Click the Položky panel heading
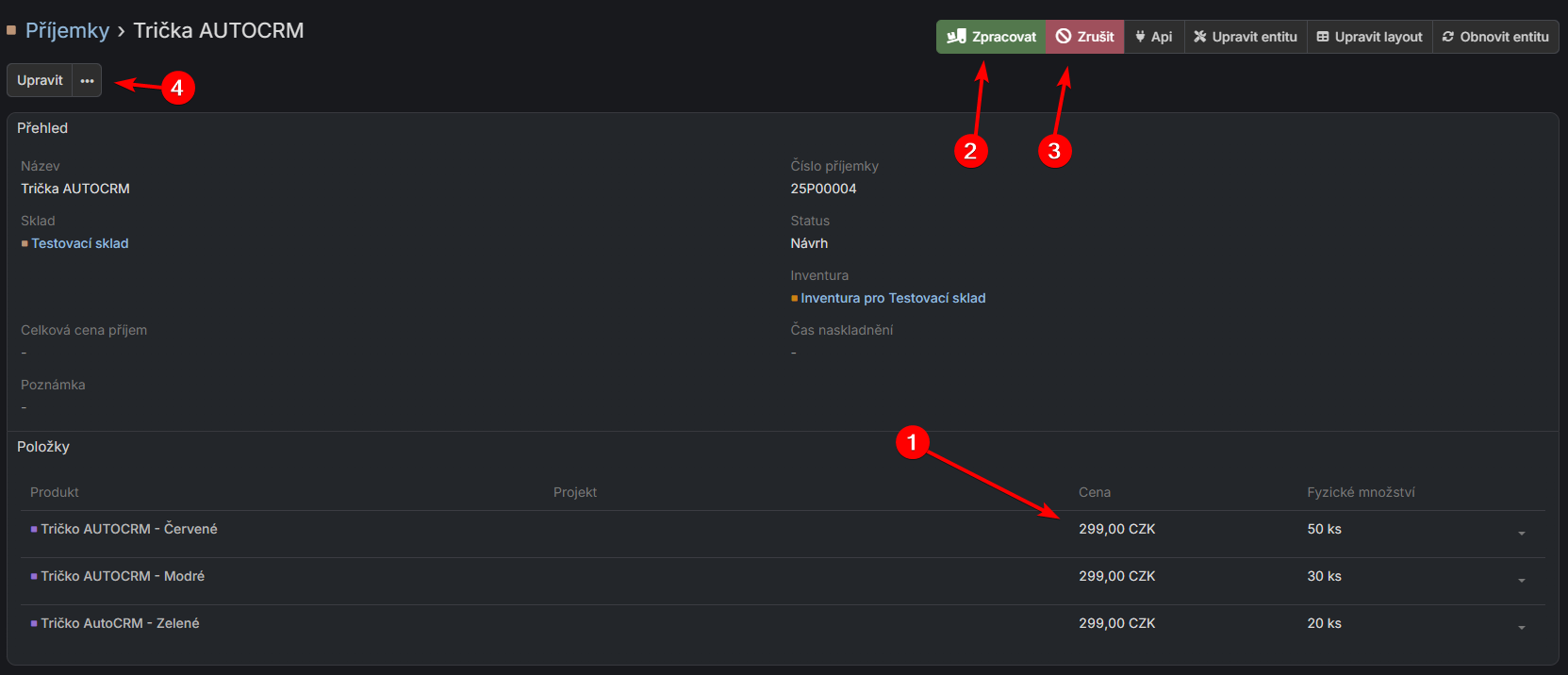The image size is (1568, 675). [43, 447]
